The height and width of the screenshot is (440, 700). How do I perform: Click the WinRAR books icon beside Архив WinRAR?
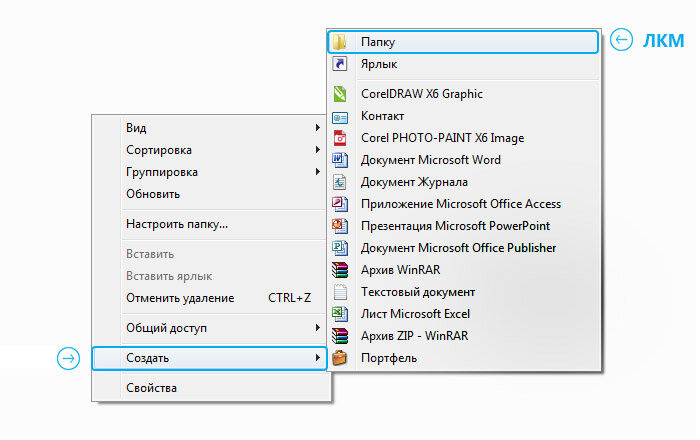point(340,270)
